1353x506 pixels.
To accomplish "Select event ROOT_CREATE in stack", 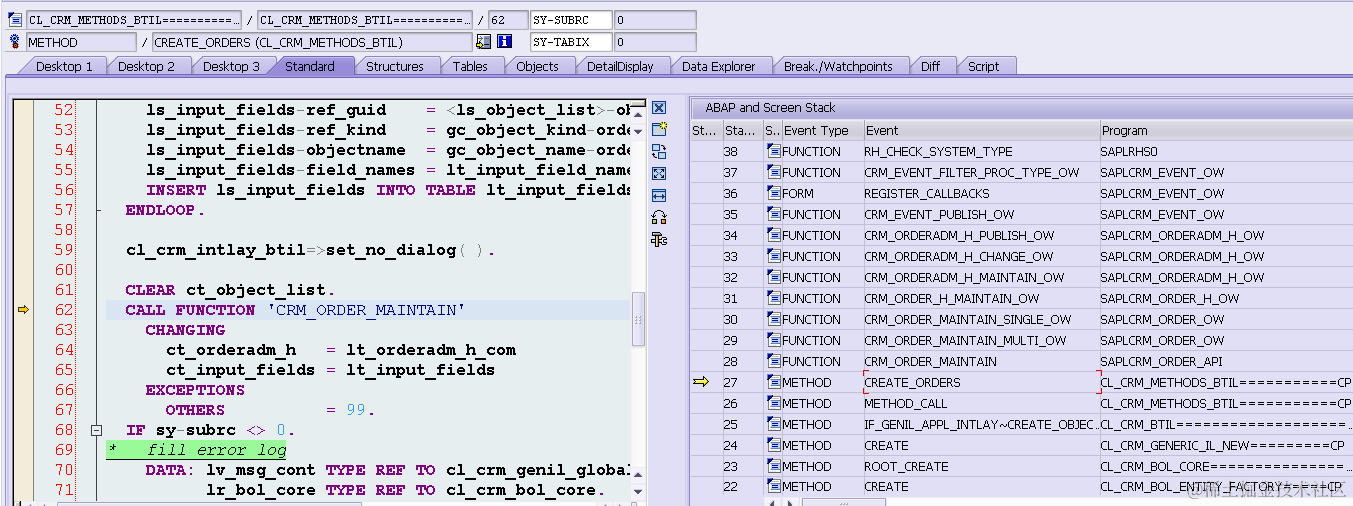I will (x=906, y=466).
